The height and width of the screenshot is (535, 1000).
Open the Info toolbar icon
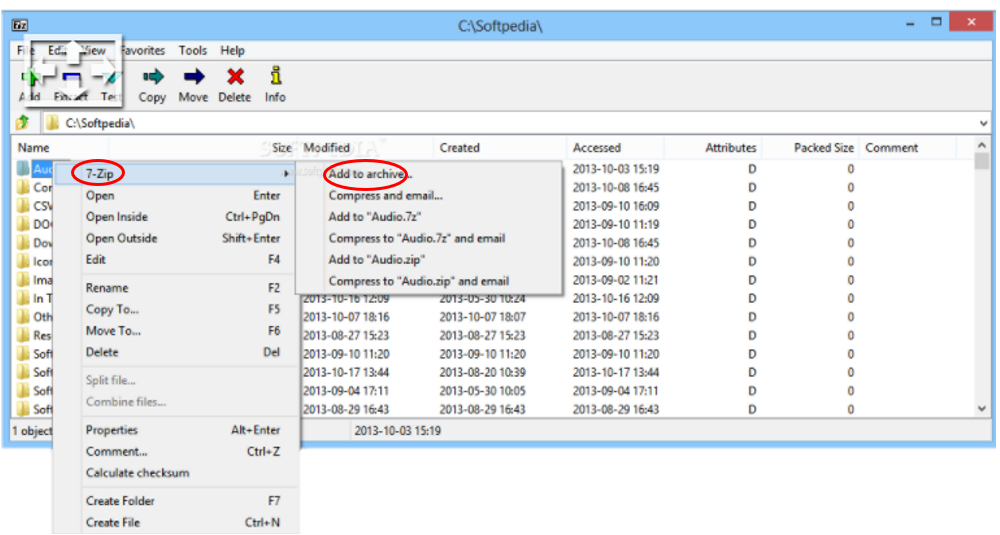(275, 77)
